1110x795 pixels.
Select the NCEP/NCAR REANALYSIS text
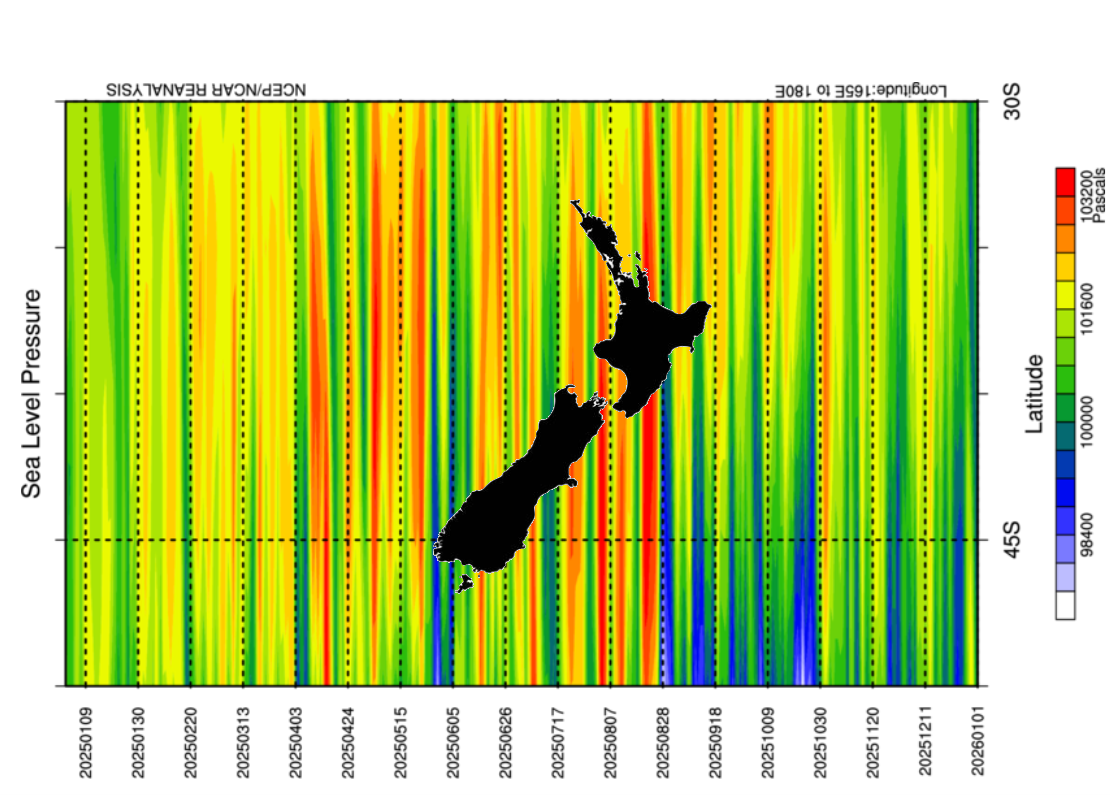pos(205,90)
